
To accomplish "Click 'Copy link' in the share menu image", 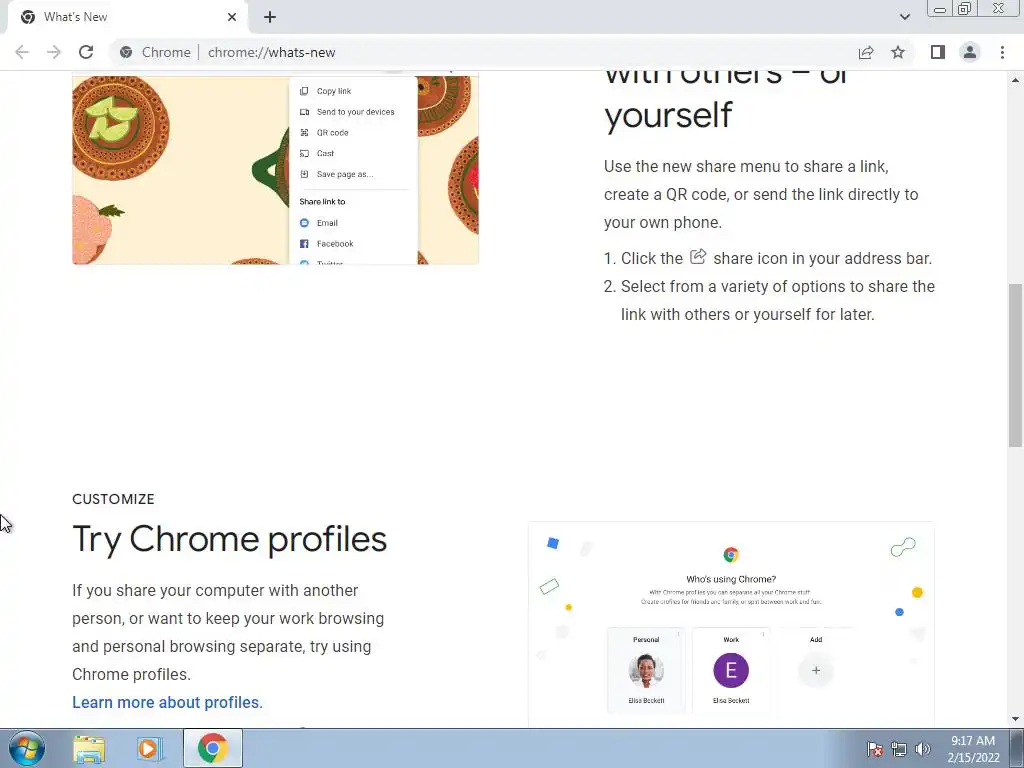I will click(334, 91).
